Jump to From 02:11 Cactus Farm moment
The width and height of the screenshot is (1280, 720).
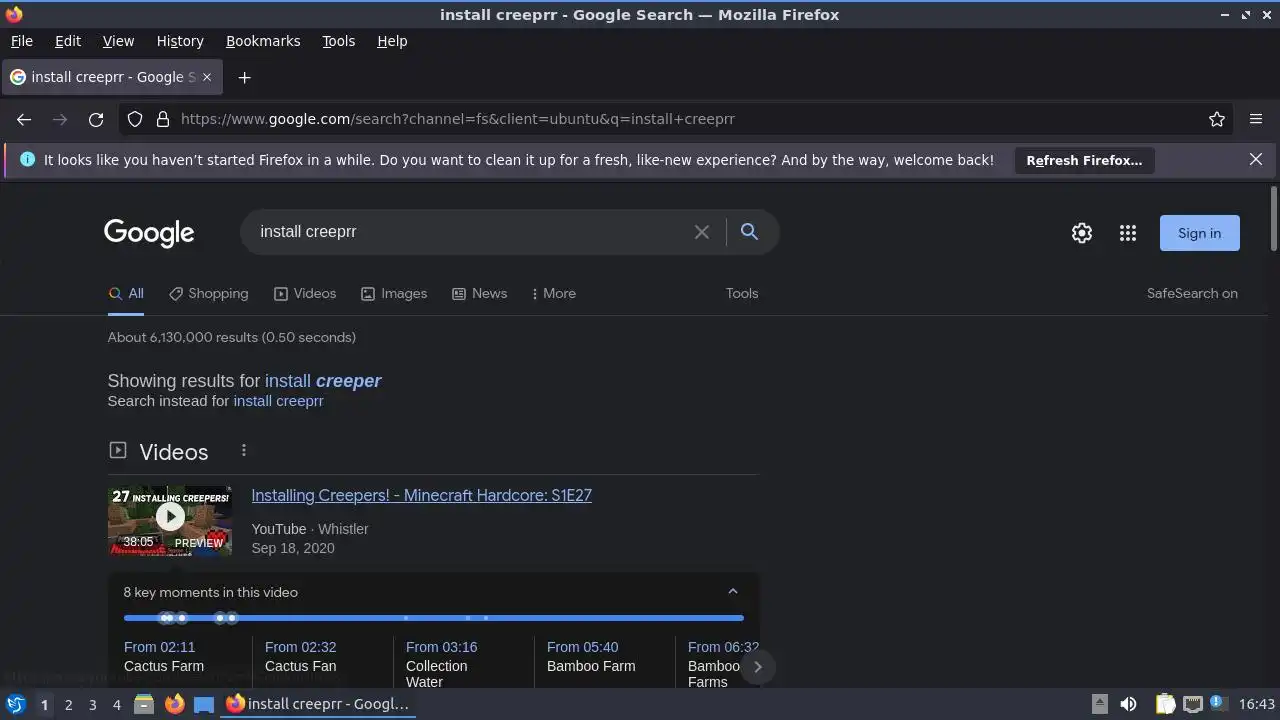click(164, 657)
